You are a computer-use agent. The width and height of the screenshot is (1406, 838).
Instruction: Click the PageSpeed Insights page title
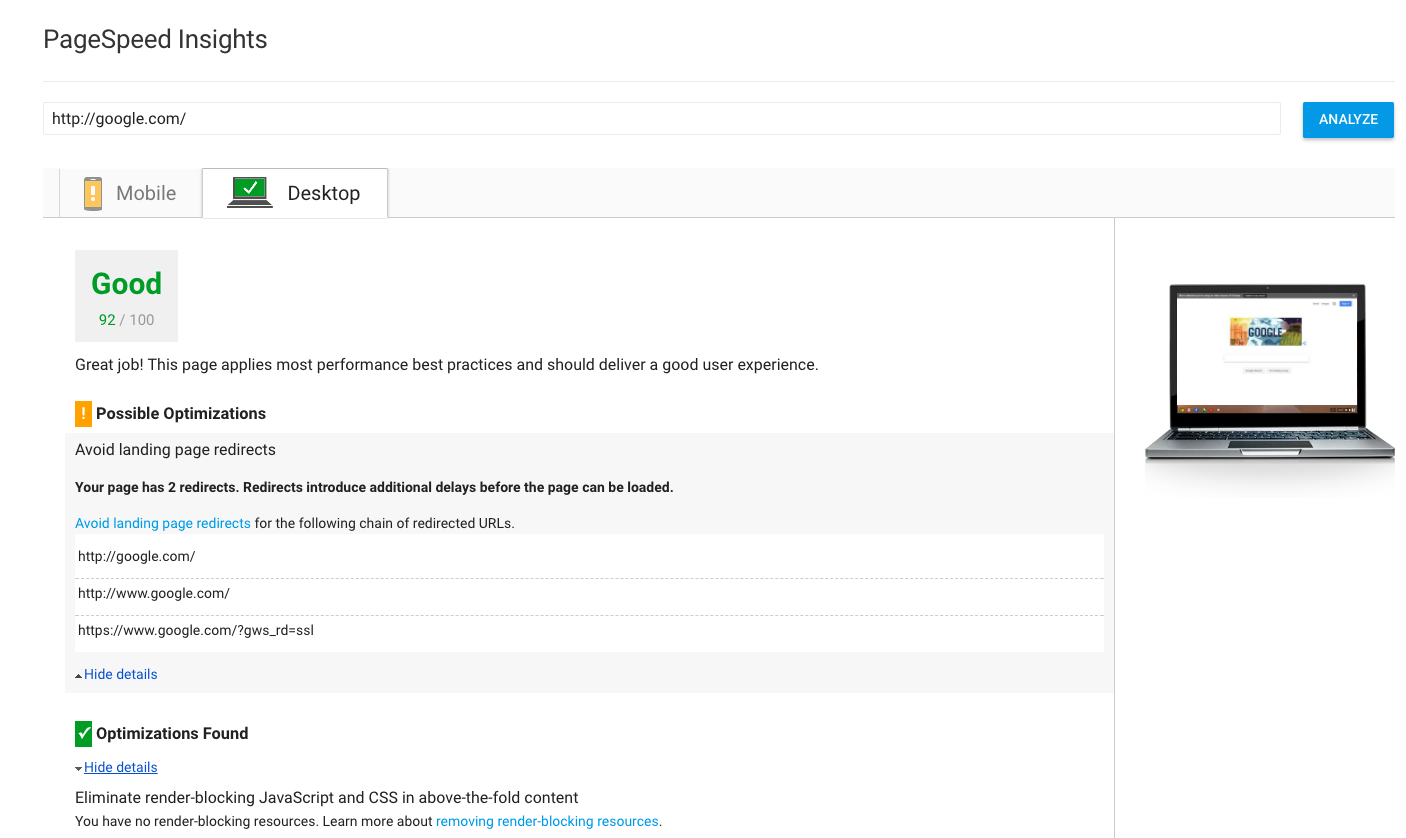[x=156, y=40]
